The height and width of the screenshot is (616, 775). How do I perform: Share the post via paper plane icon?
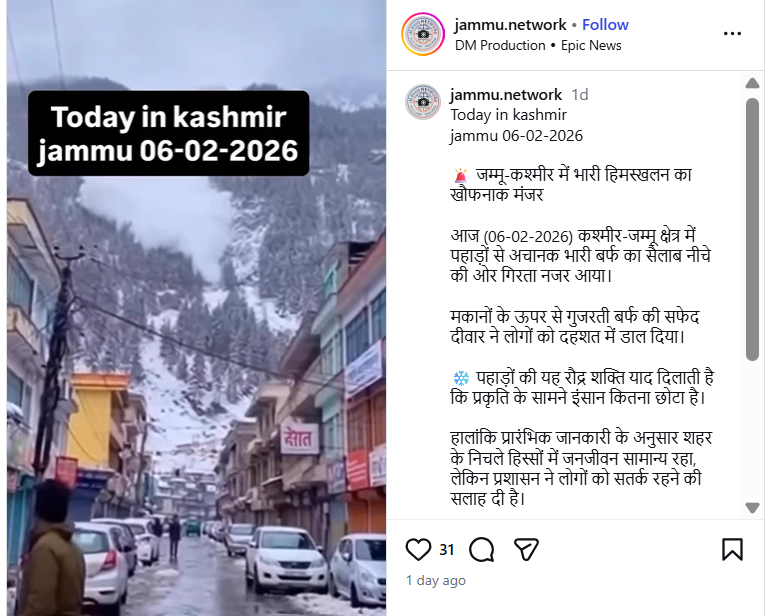click(526, 549)
